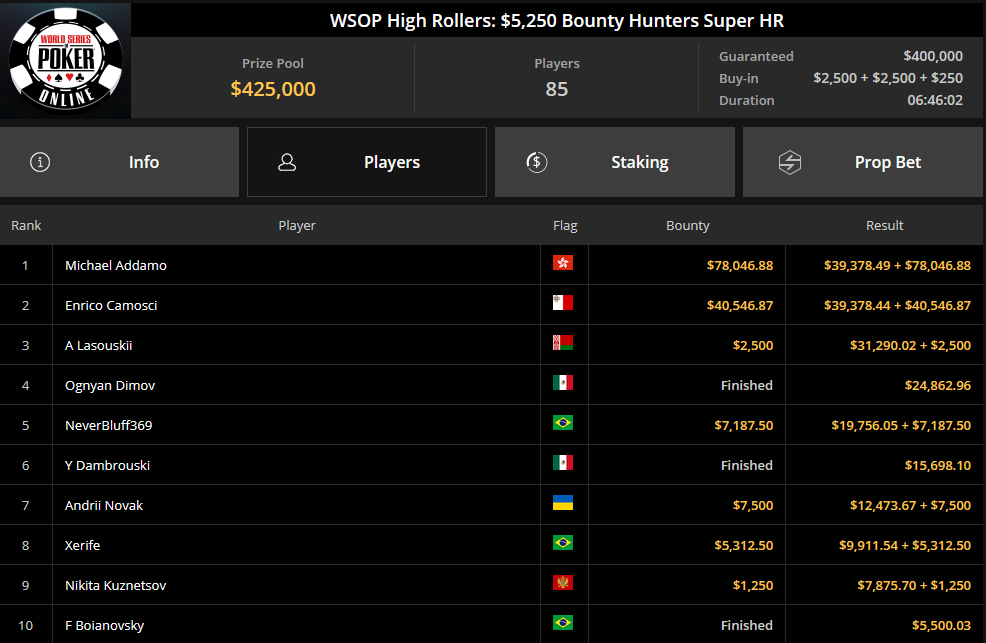Click A Lasouskii's bounty $2,500
Image resolution: width=986 pixels, height=643 pixels.
point(753,346)
